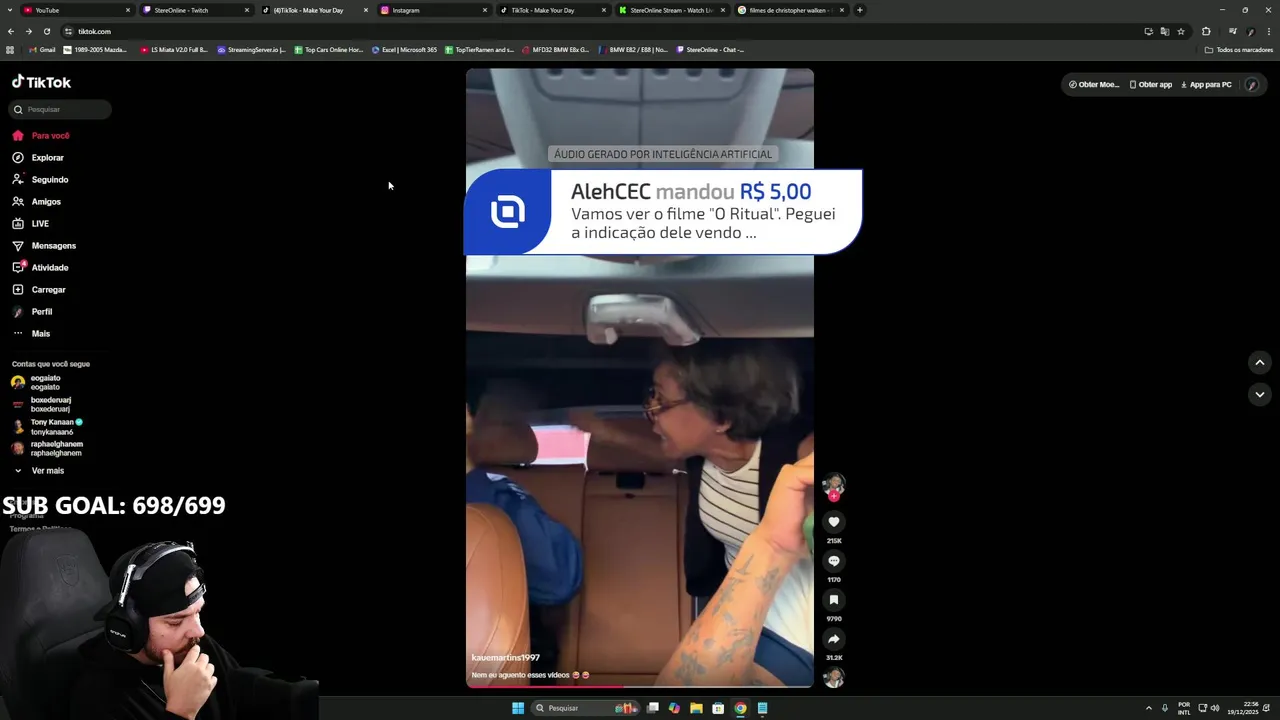Open Chrome from the taskbar

pos(740,708)
